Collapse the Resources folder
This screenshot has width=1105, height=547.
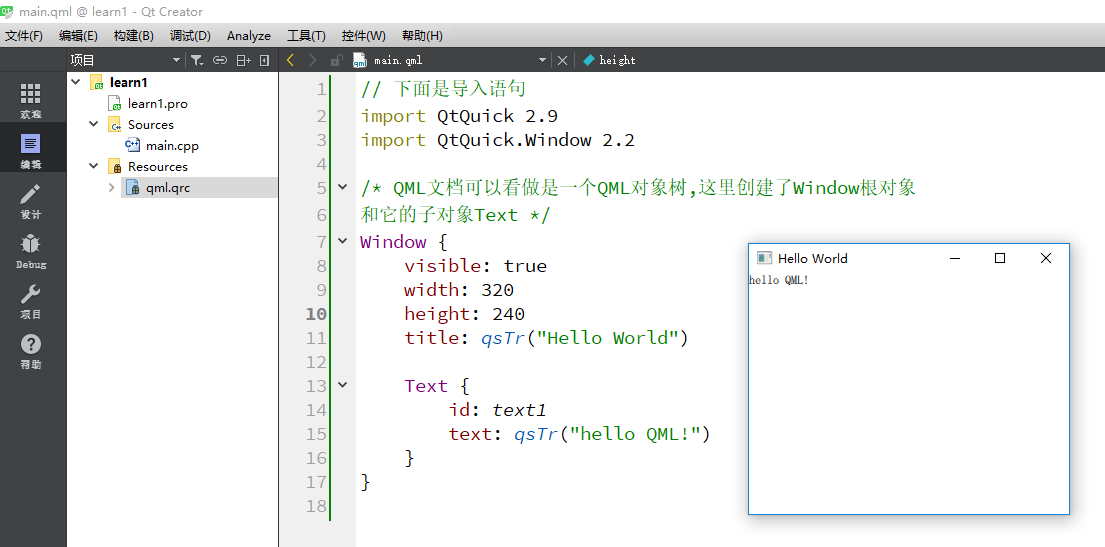pyautogui.click(x=94, y=166)
